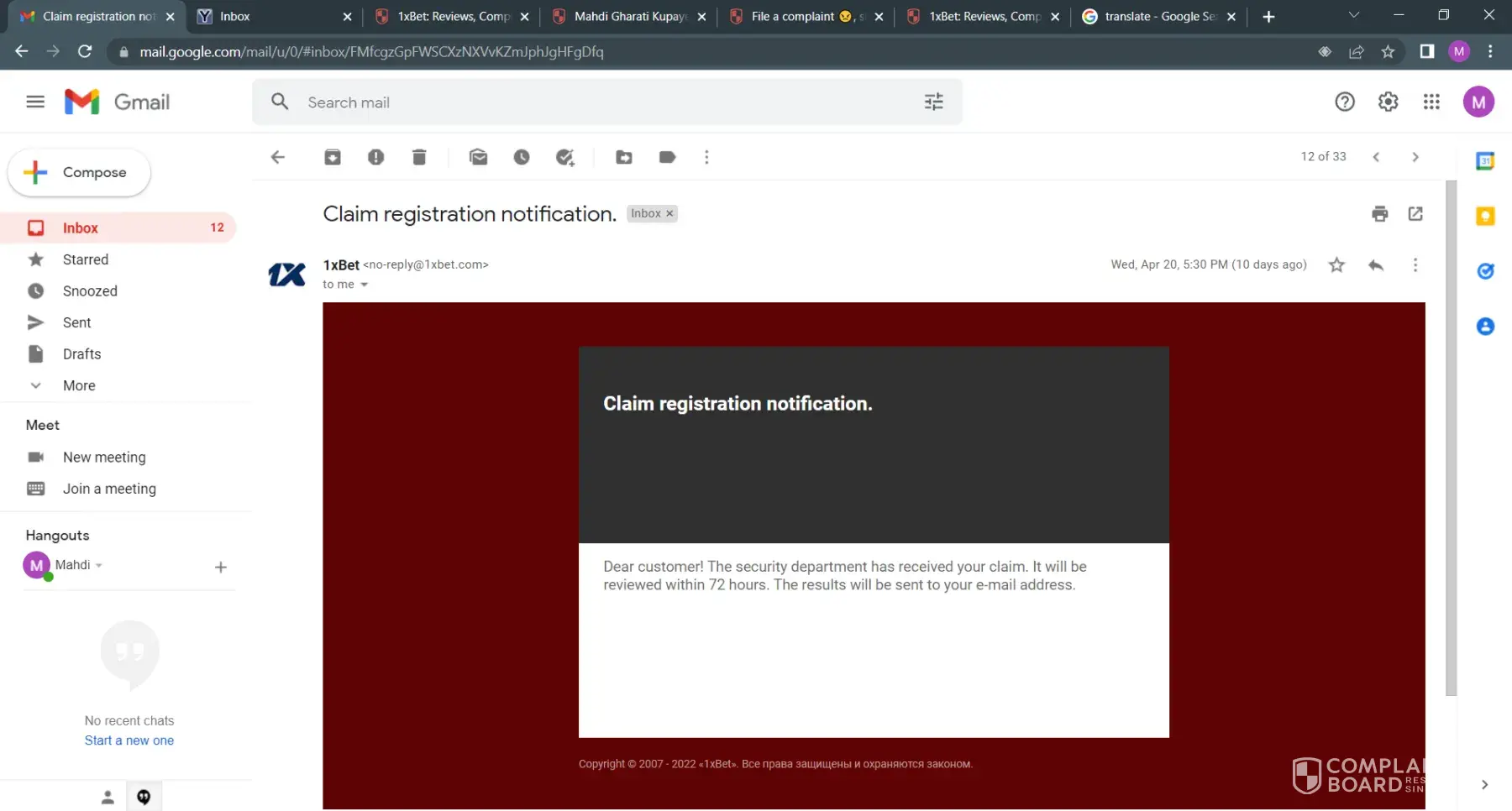Show recipient details dropdown
This screenshot has width=1512, height=811.
364,285
